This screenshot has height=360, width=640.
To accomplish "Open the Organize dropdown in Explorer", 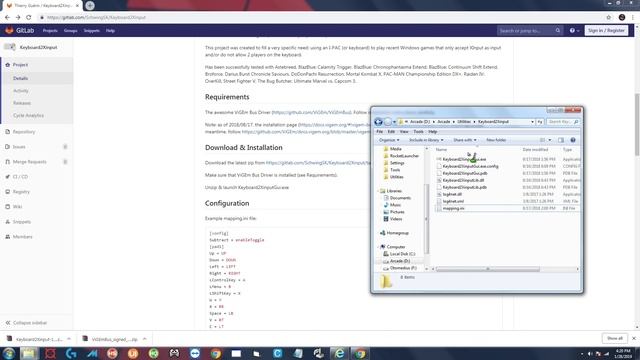I will 389,140.
